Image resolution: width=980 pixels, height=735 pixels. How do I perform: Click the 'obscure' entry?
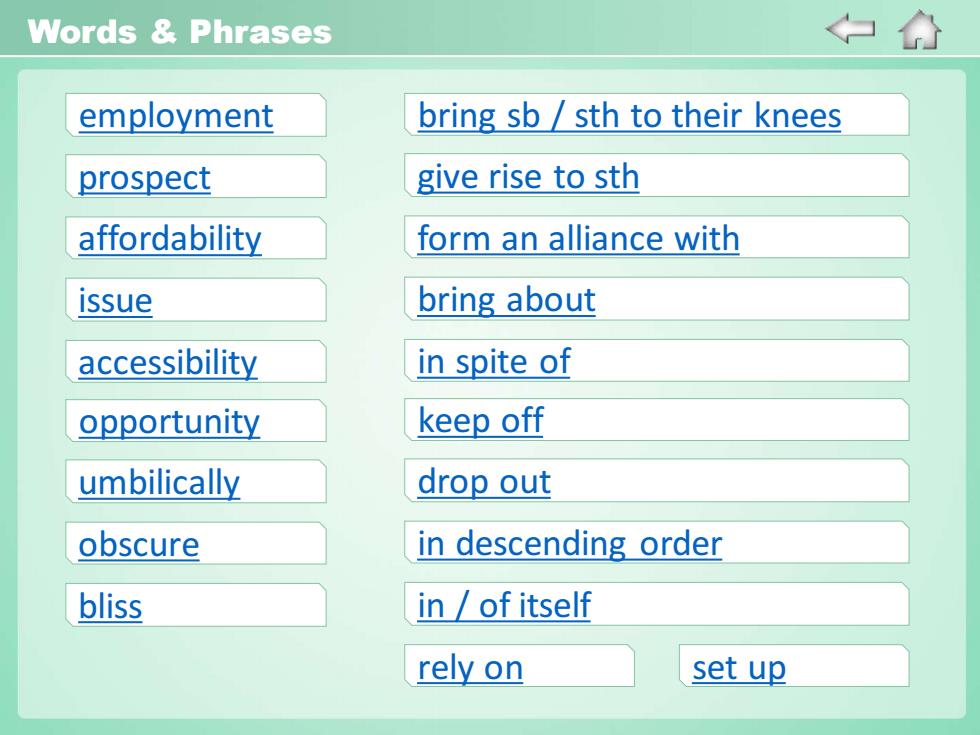click(139, 544)
